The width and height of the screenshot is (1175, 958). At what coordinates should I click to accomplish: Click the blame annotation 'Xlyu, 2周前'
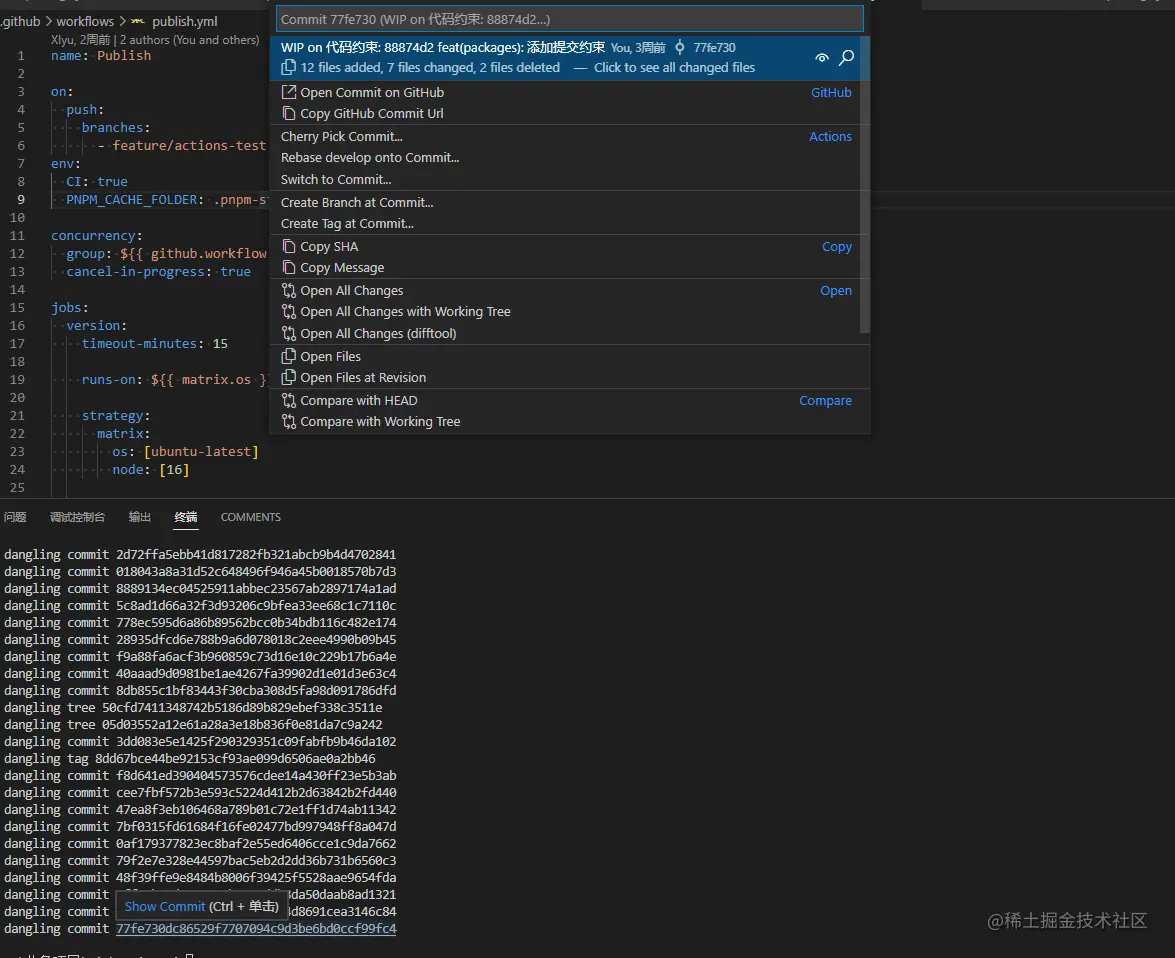pyautogui.click(x=80, y=40)
